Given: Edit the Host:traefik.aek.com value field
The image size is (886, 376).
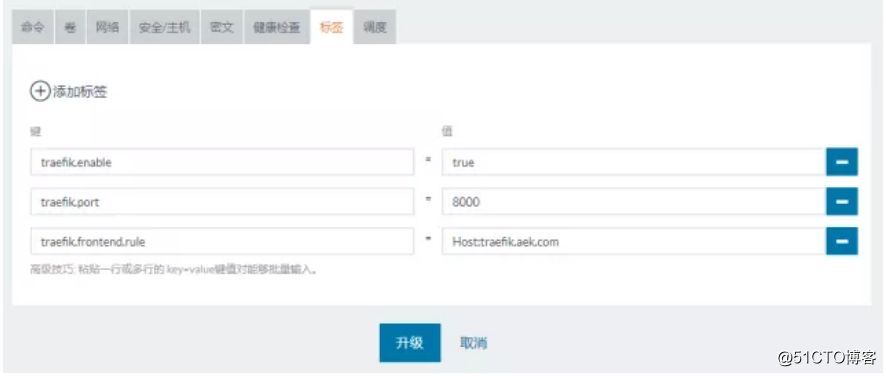Looking at the screenshot, I should click(634, 241).
